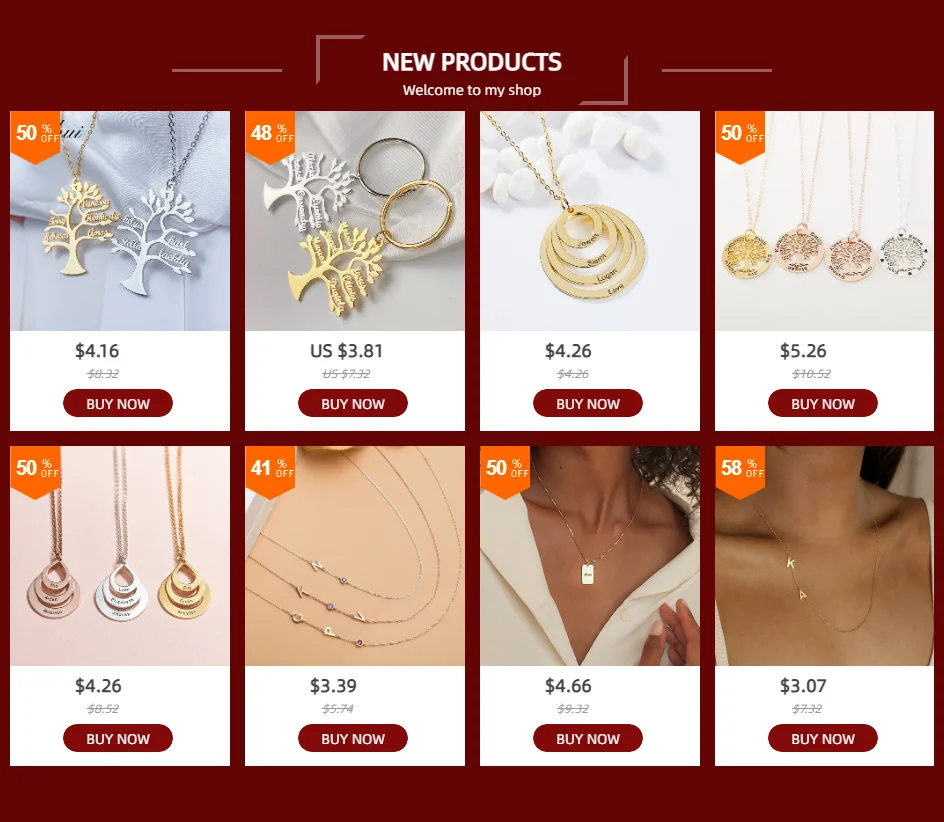This screenshot has width=944, height=822.
Task: Open the tree of life keychain photo
Action: click(x=355, y=221)
